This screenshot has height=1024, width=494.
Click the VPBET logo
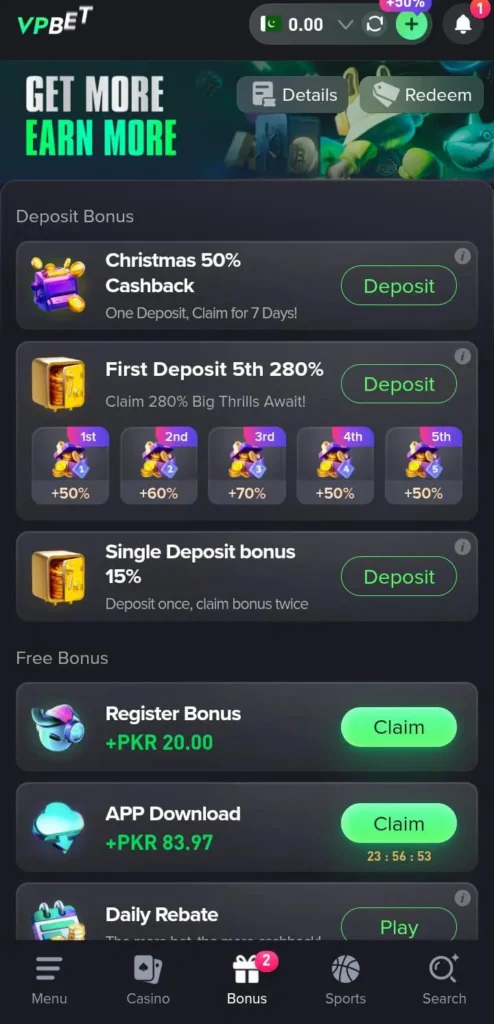(55, 21)
